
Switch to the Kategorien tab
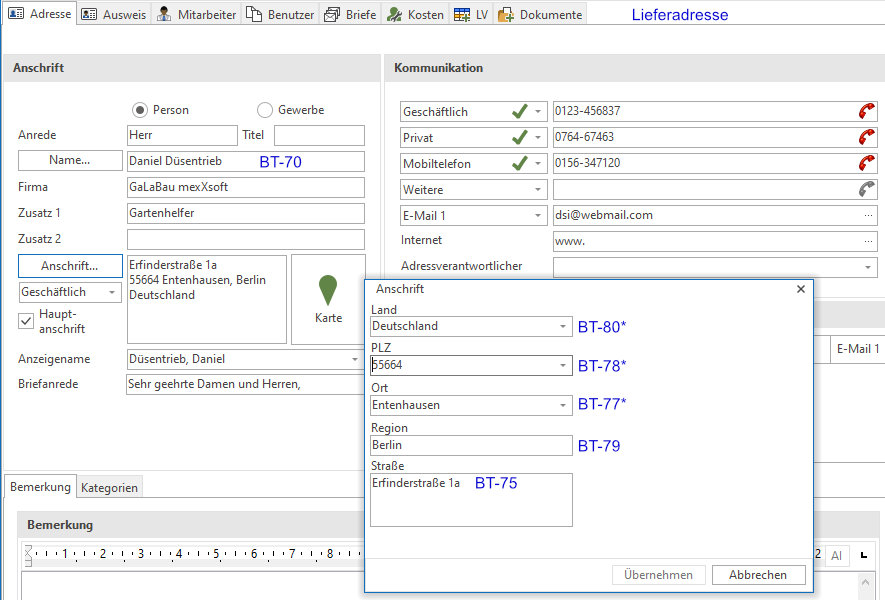(x=109, y=488)
